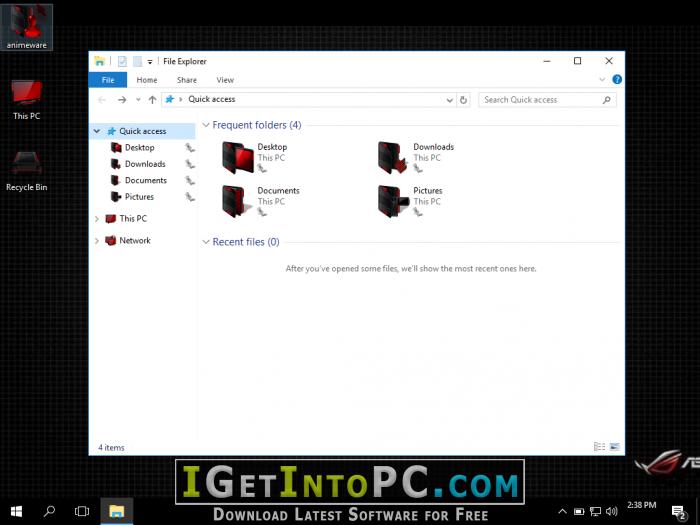Viewport: 700px width, 525px height.
Task: Click the pin icon beside Documents in sidebar
Action: pos(190,181)
